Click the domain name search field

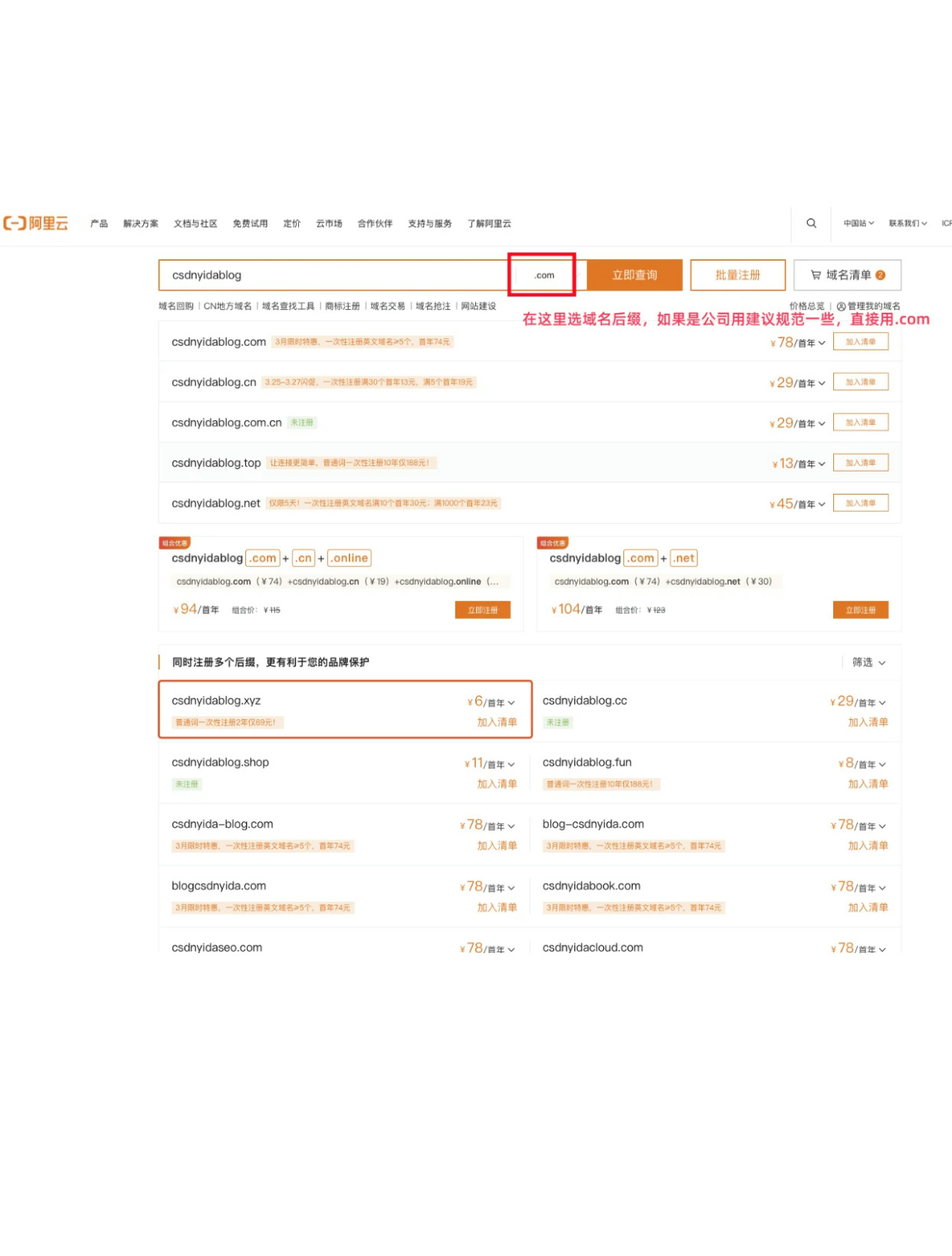coord(335,275)
